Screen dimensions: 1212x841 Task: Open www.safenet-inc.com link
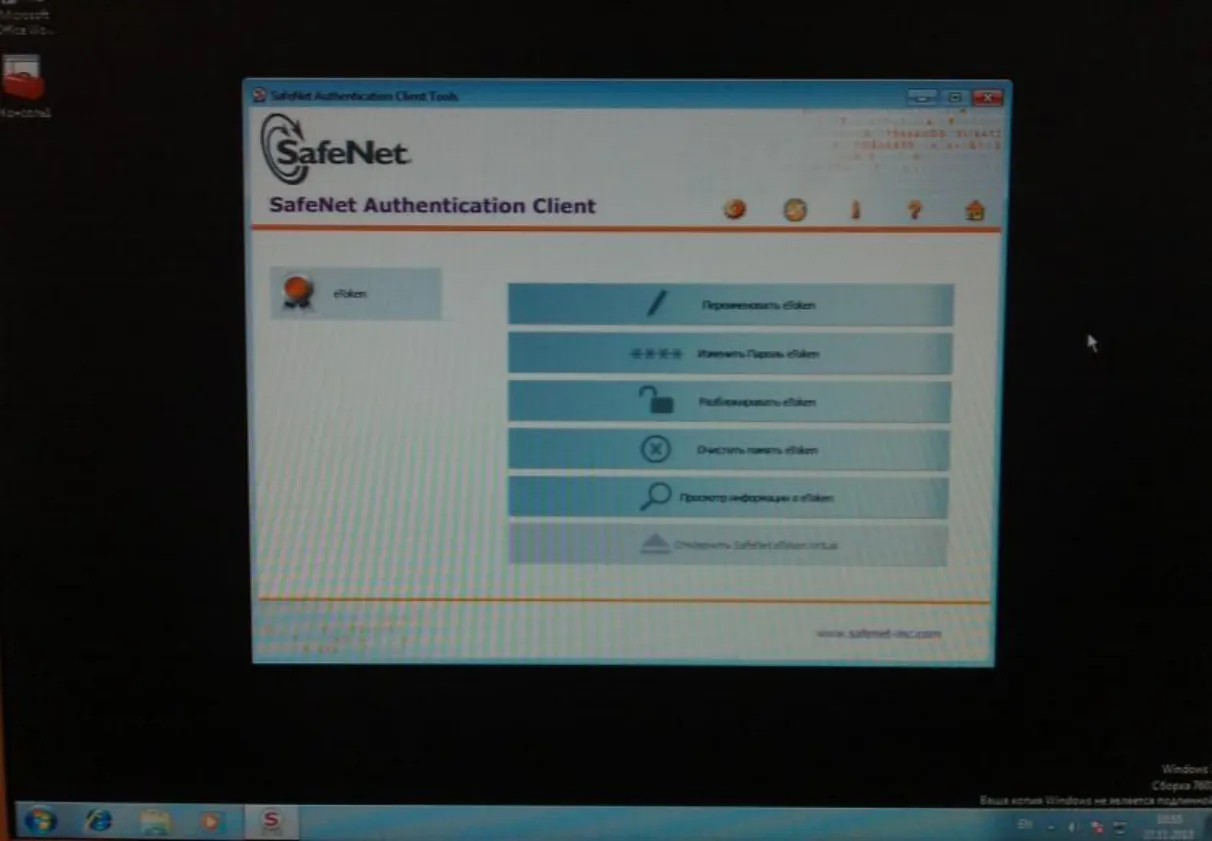coord(878,633)
